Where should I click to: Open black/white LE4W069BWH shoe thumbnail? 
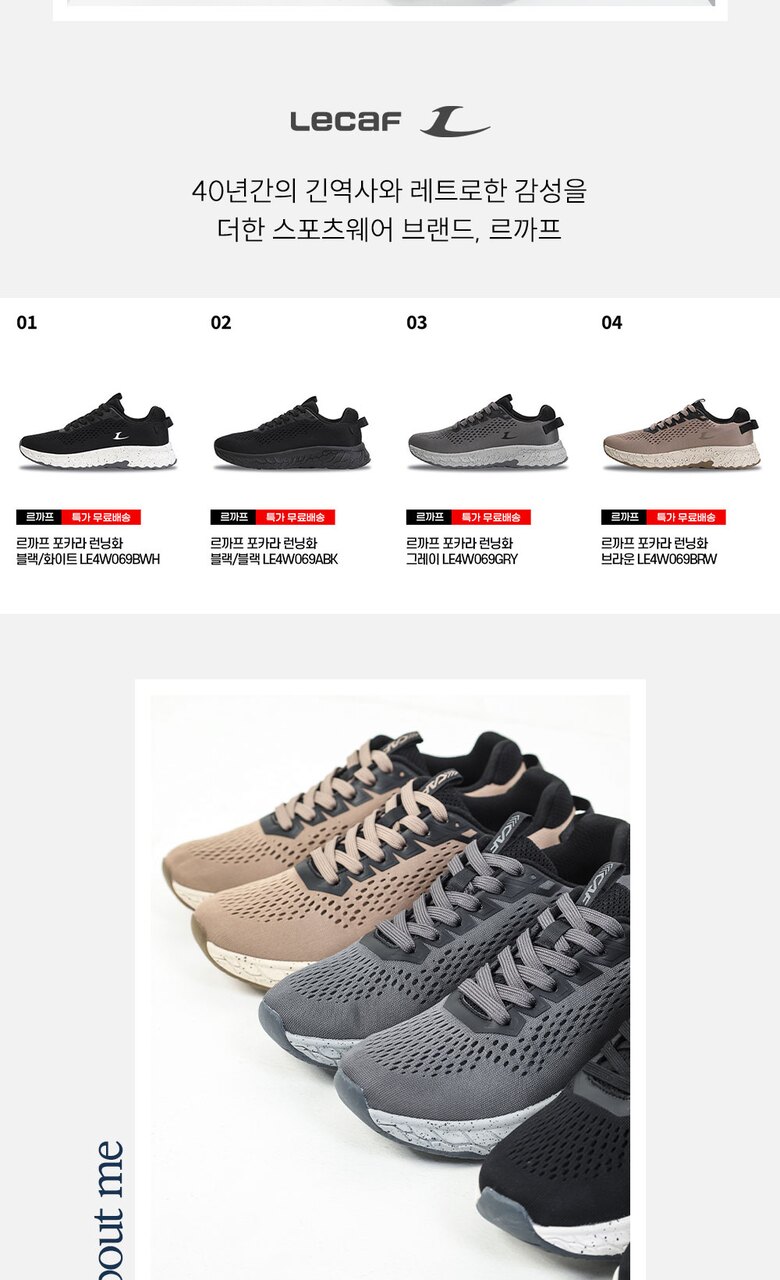pos(97,432)
